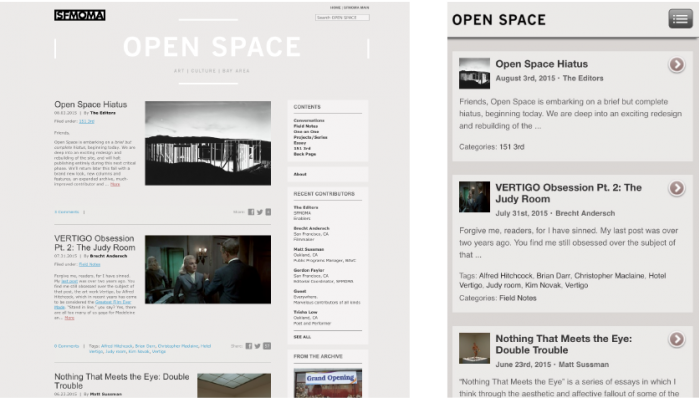The image size is (700, 398).
Task: Open the About link in sidebar
Action: click(300, 174)
